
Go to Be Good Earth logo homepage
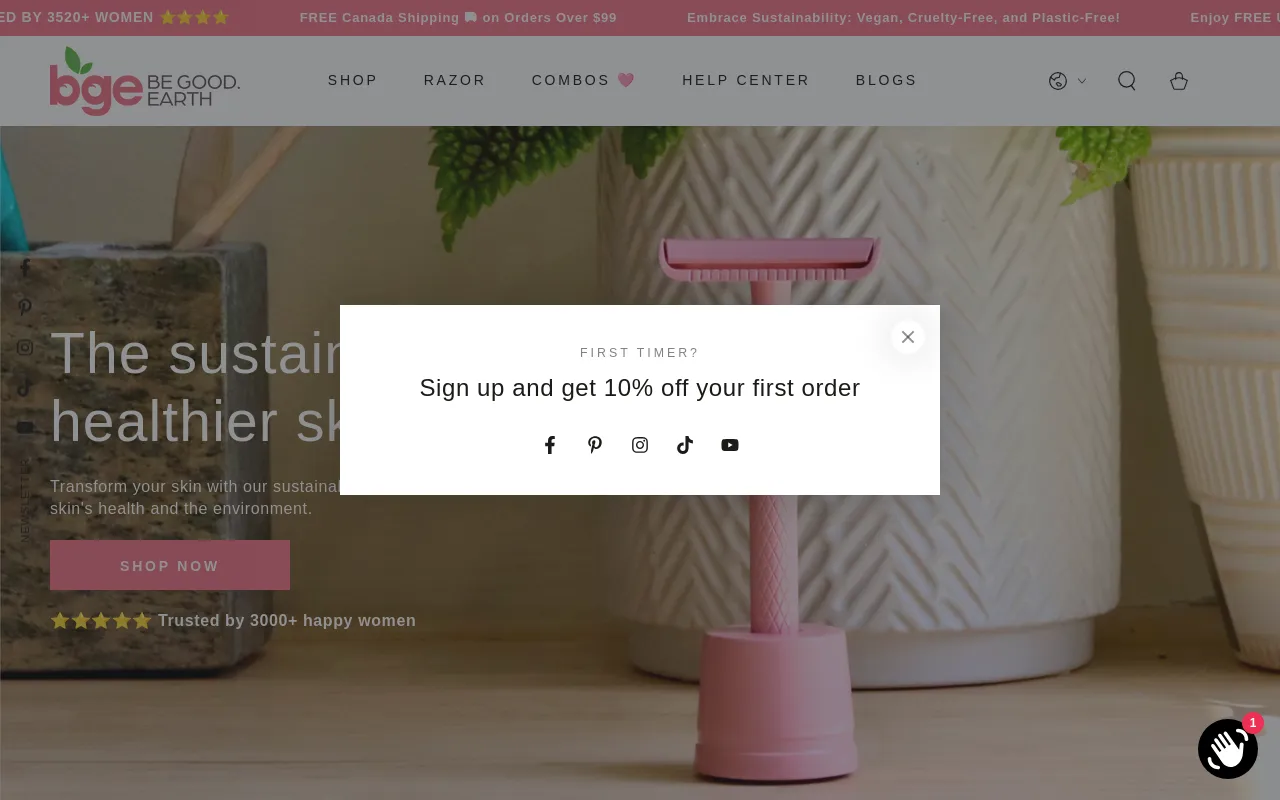tap(145, 81)
